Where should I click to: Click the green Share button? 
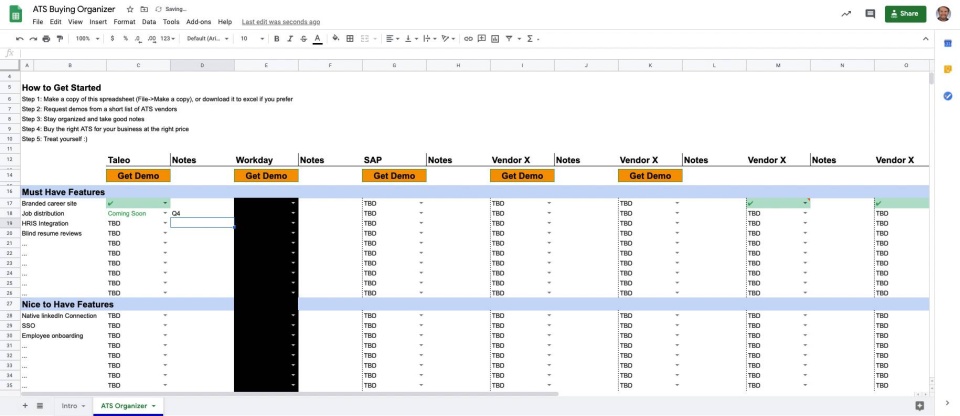pyautogui.click(x=905, y=13)
